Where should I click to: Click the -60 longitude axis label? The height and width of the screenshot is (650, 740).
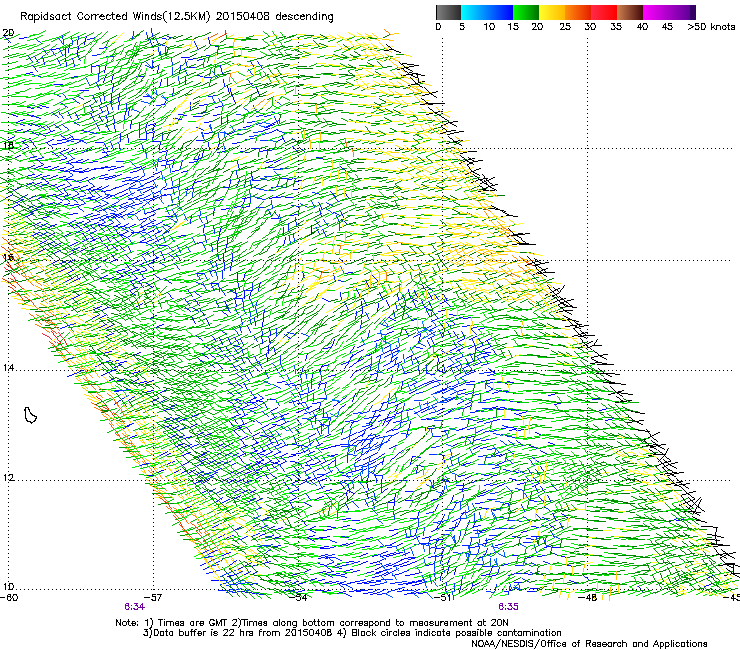click(x=9, y=598)
